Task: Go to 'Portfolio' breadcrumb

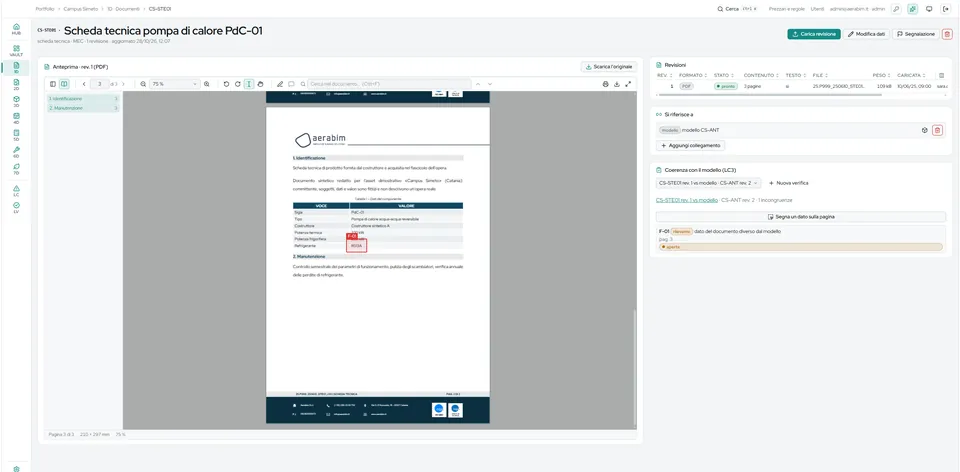Action: (45, 9)
